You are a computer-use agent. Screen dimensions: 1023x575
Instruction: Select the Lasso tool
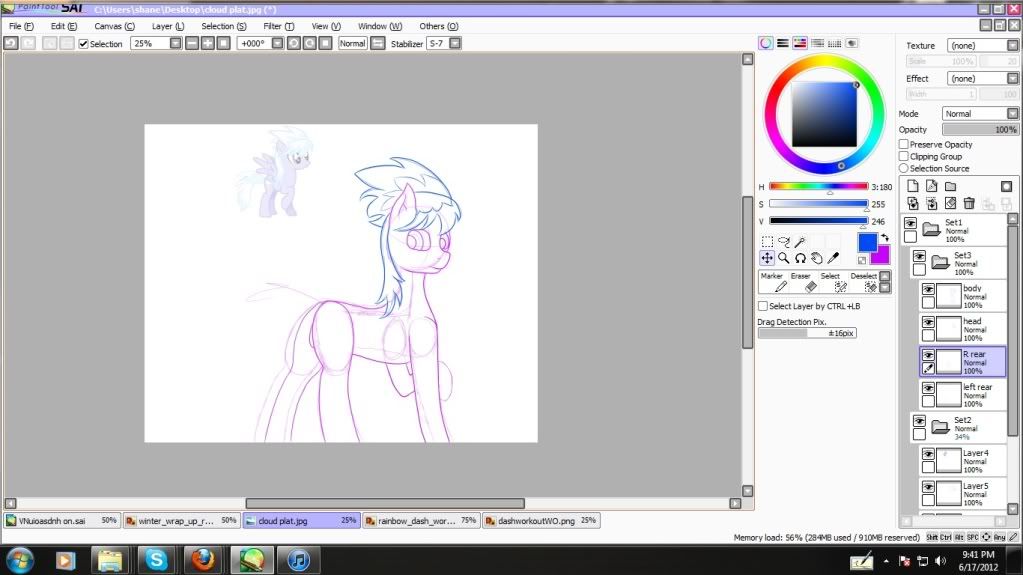coord(784,241)
